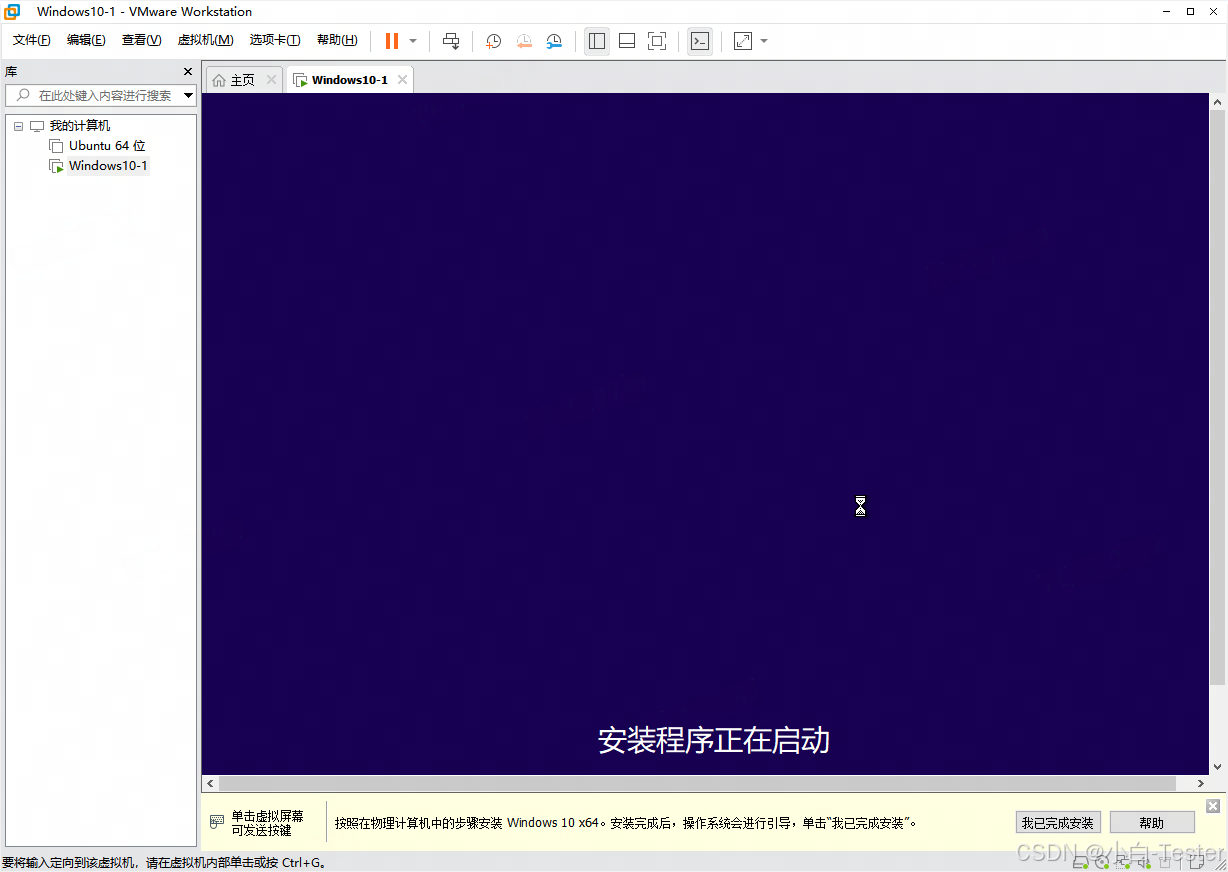Open the 文件(F) menu
This screenshot has width=1228, height=872.
[x=31, y=40]
